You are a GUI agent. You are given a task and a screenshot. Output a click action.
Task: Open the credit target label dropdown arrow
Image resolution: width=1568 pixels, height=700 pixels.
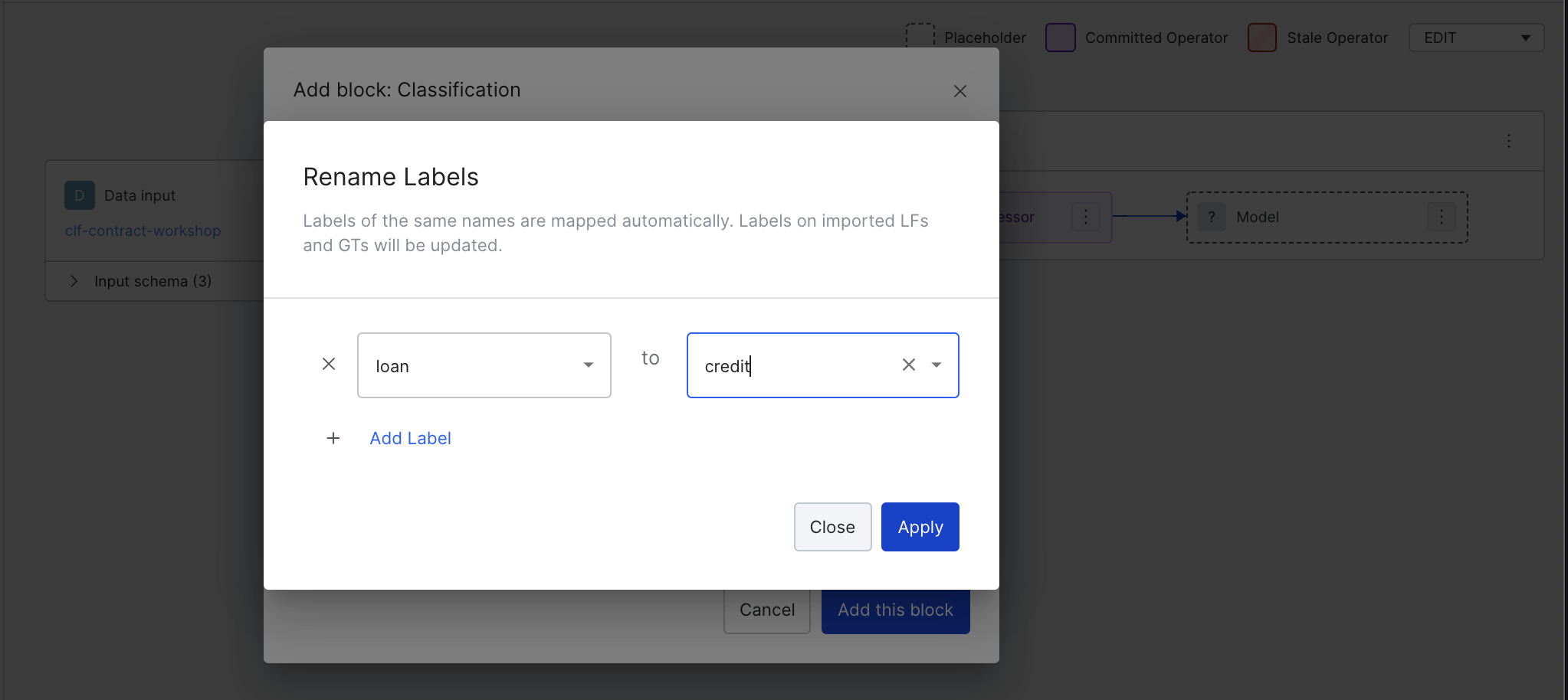coord(937,365)
